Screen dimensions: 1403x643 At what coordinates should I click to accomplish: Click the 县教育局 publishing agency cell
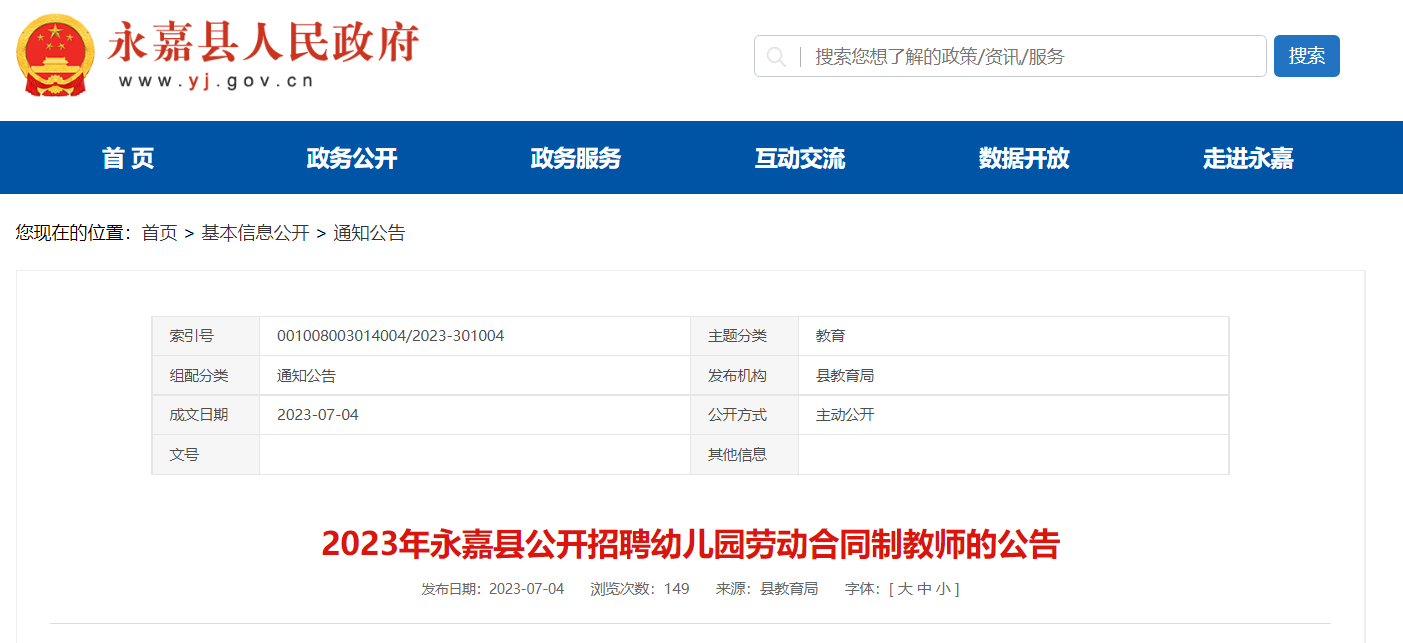click(845, 376)
